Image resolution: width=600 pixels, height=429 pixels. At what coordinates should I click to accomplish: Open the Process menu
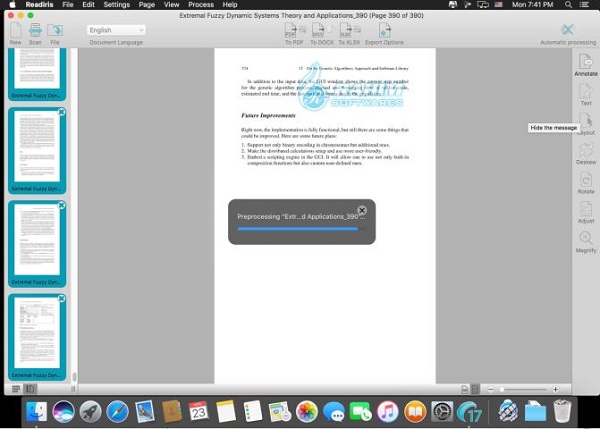pos(201,5)
